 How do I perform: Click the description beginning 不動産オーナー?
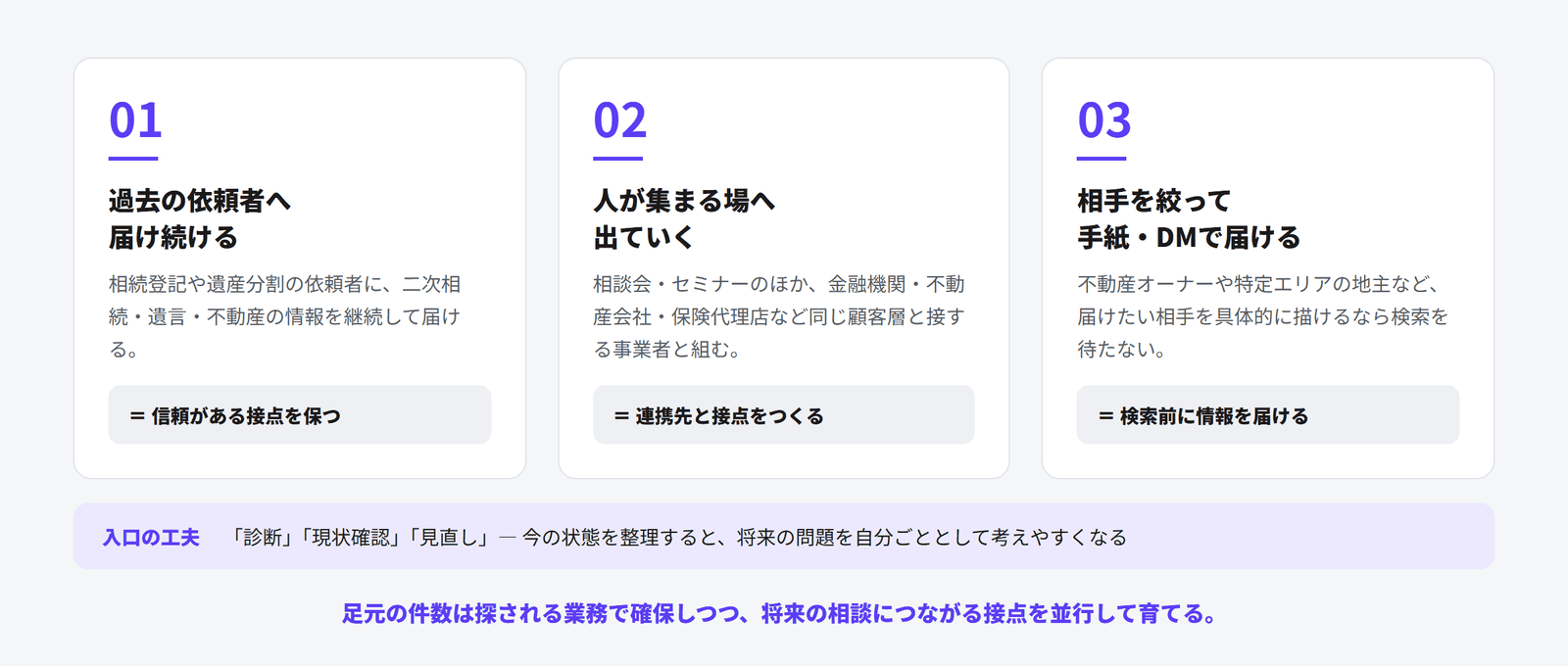coord(1262,316)
